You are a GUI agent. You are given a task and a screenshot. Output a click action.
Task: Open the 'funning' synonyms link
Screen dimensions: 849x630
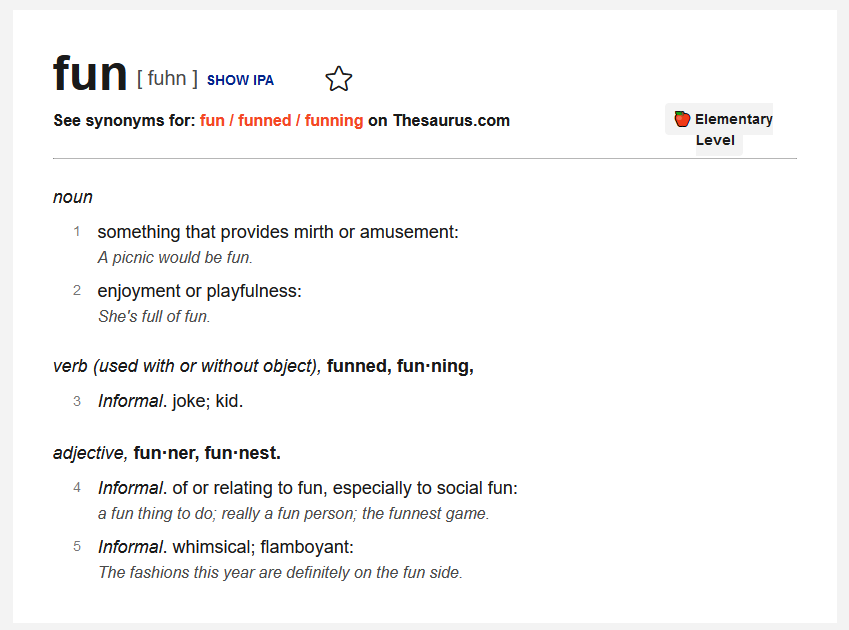pyautogui.click(x=334, y=120)
